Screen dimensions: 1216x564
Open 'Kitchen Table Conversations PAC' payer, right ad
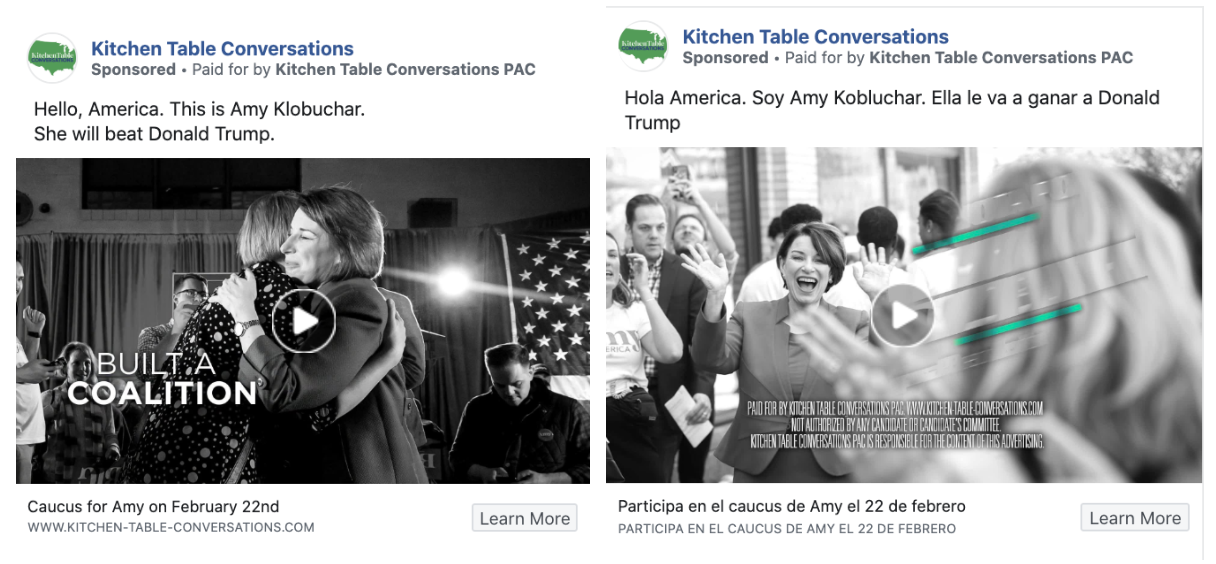pos(1001,58)
